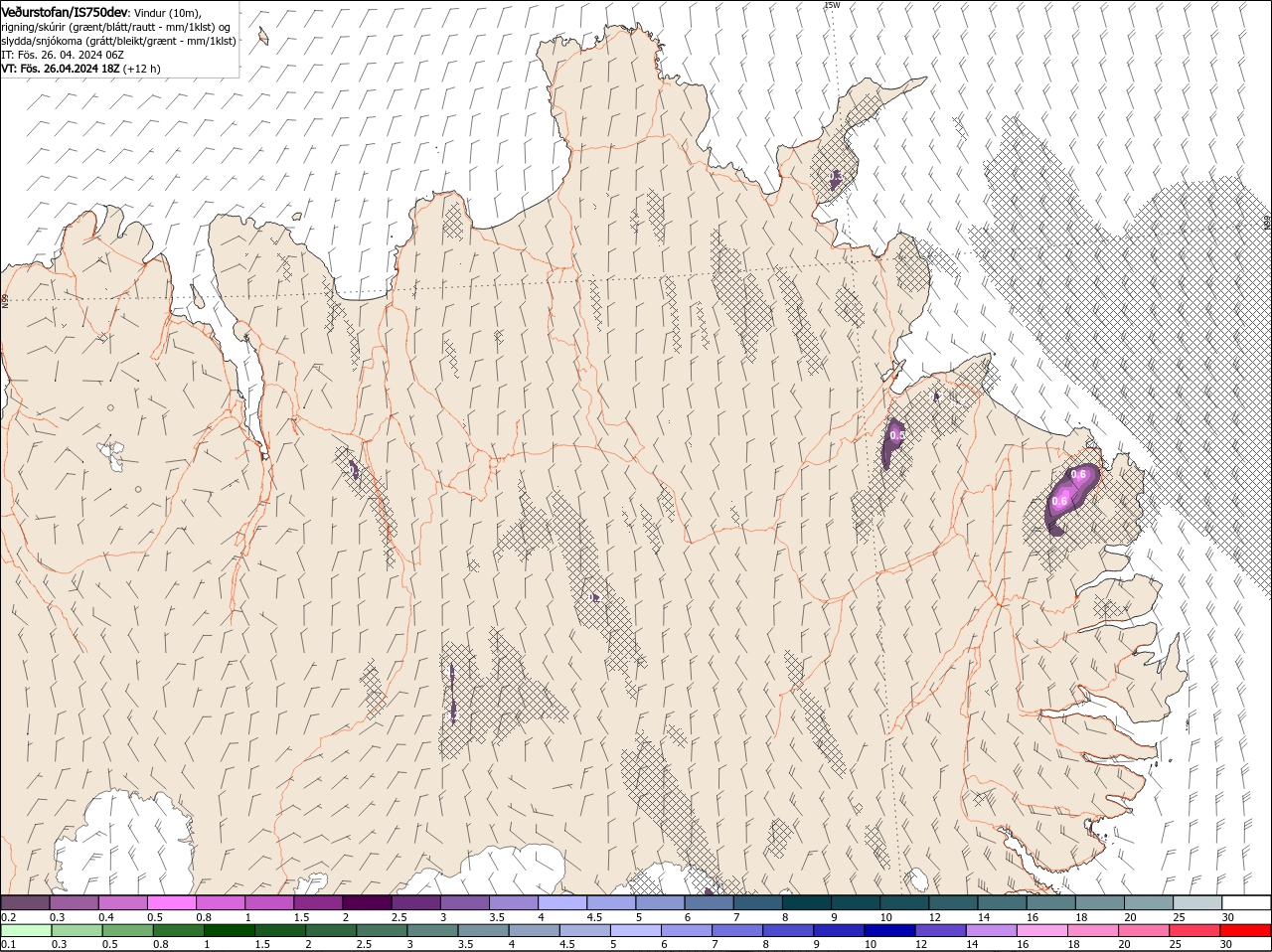This screenshot has width=1272, height=952.
Task: Select the light violet lower swatch between 14 and 16
Action: click(x=992, y=930)
